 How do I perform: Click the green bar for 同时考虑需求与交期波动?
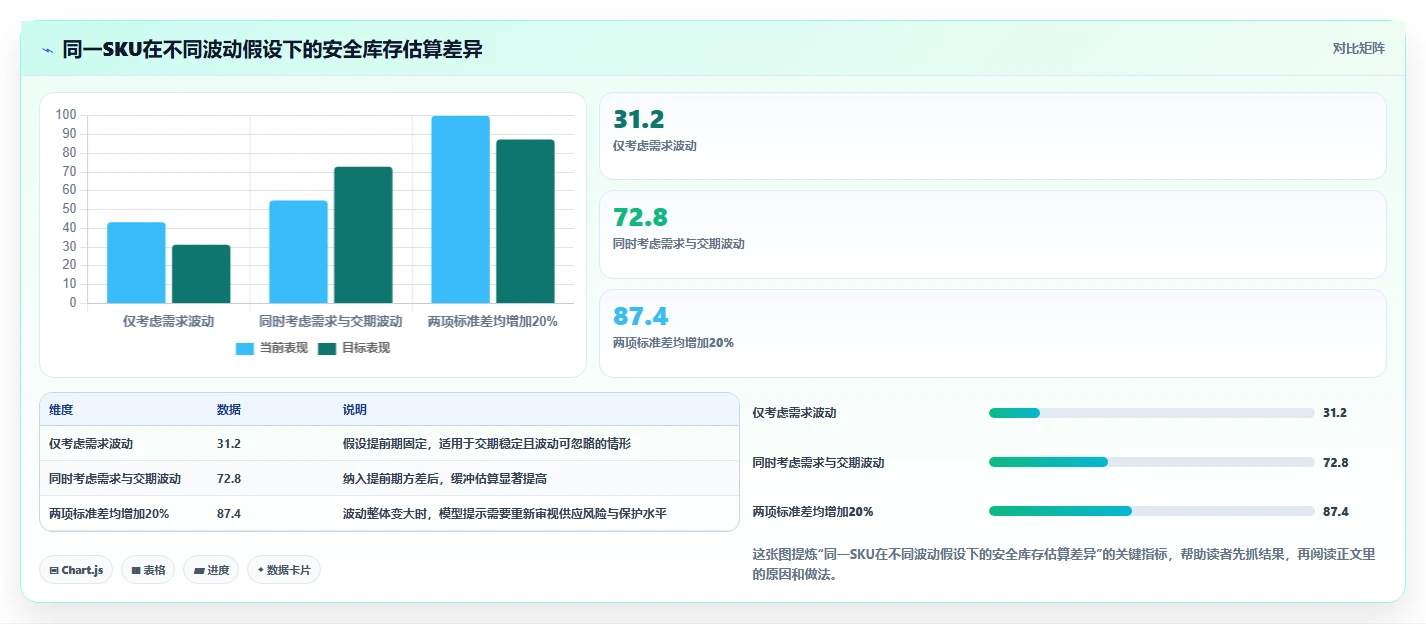point(363,235)
